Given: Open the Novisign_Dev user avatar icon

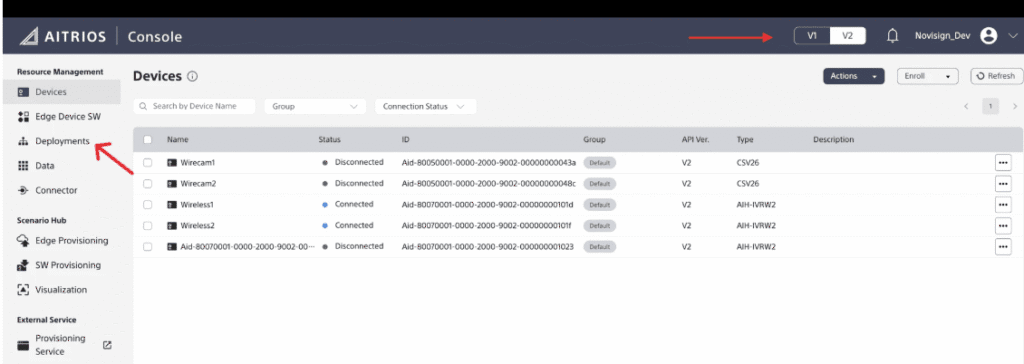Looking at the screenshot, I should 989,36.
